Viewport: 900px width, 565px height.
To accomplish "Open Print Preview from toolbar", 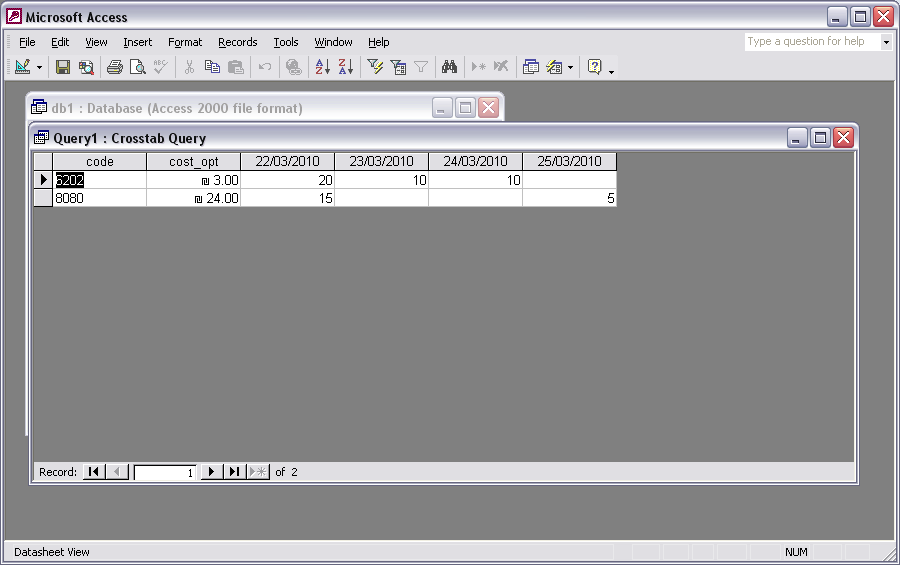I will (x=138, y=67).
